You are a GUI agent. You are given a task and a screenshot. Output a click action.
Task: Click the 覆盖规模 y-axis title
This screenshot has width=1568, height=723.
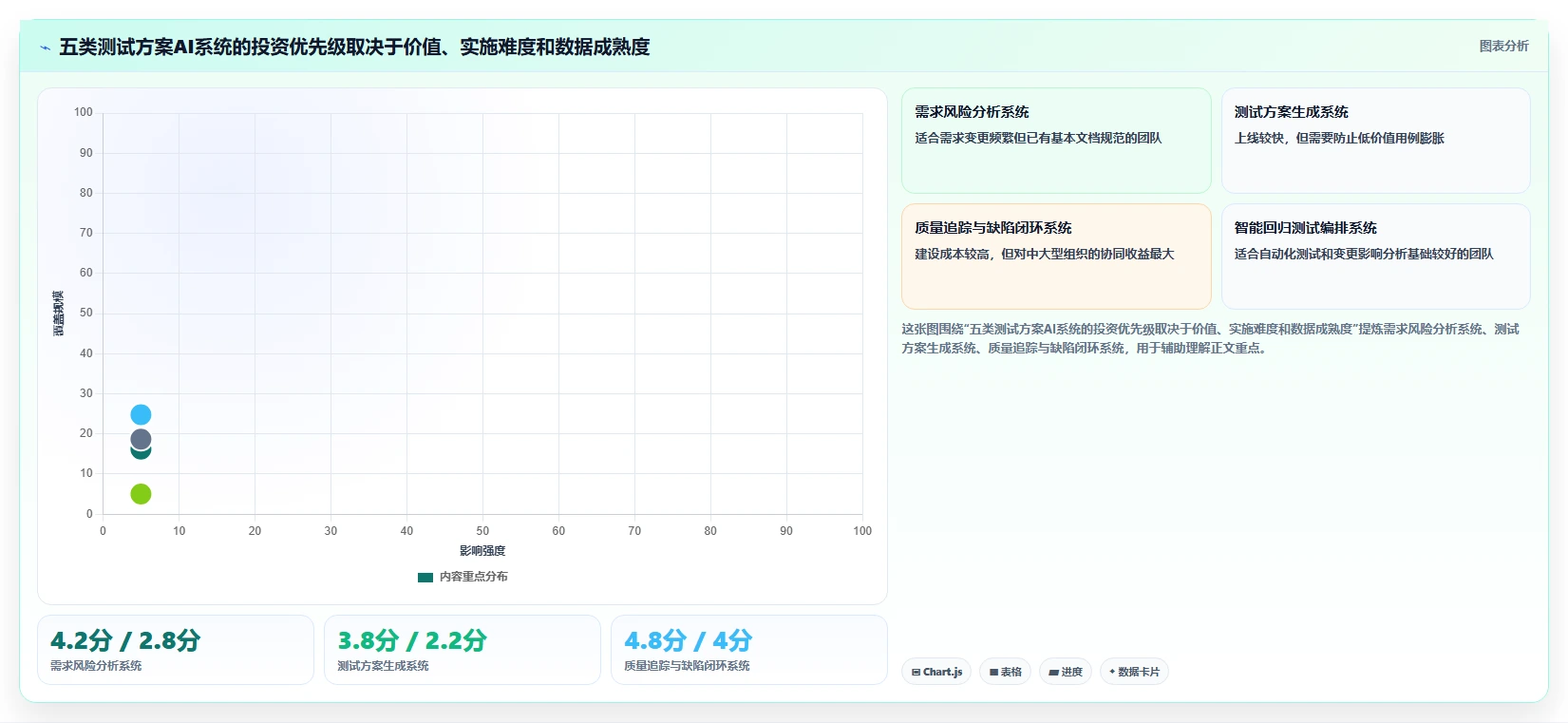[x=59, y=314]
